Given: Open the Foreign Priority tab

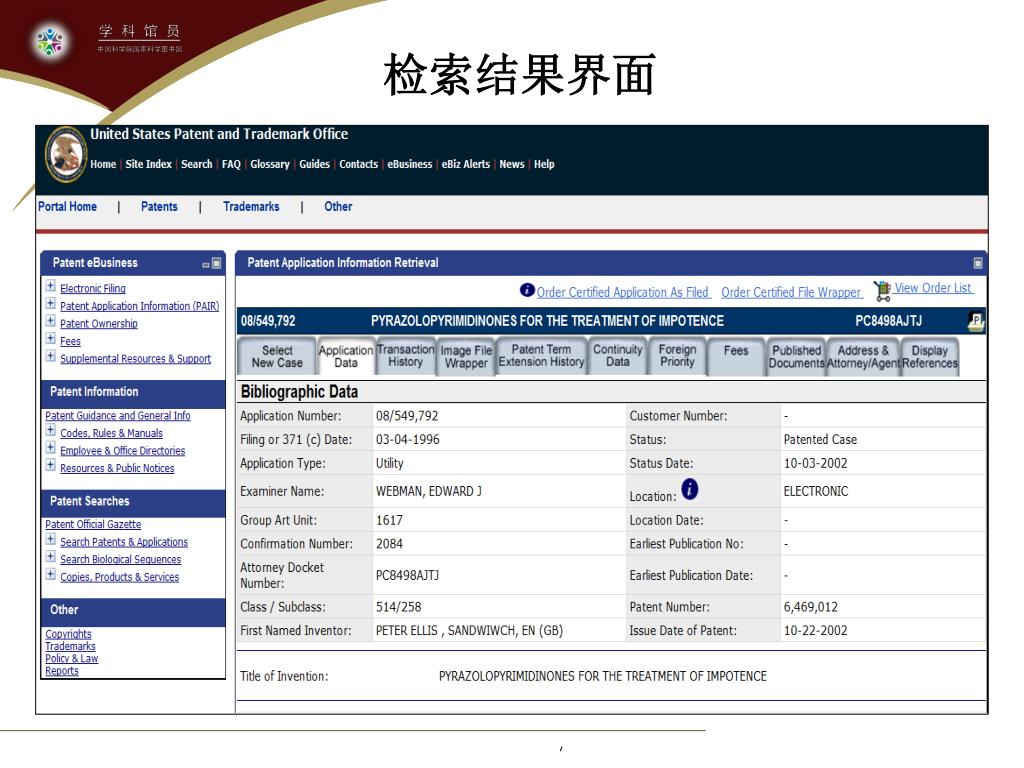Looking at the screenshot, I should coord(677,357).
